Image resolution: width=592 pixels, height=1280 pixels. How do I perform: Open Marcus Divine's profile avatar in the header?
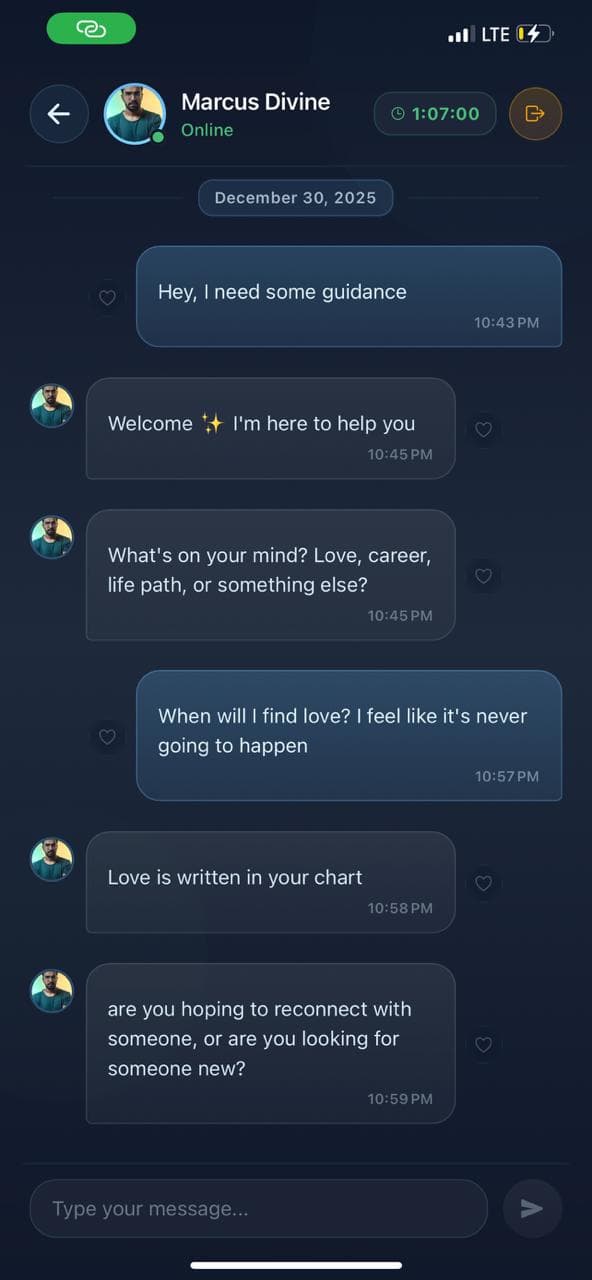[135, 113]
